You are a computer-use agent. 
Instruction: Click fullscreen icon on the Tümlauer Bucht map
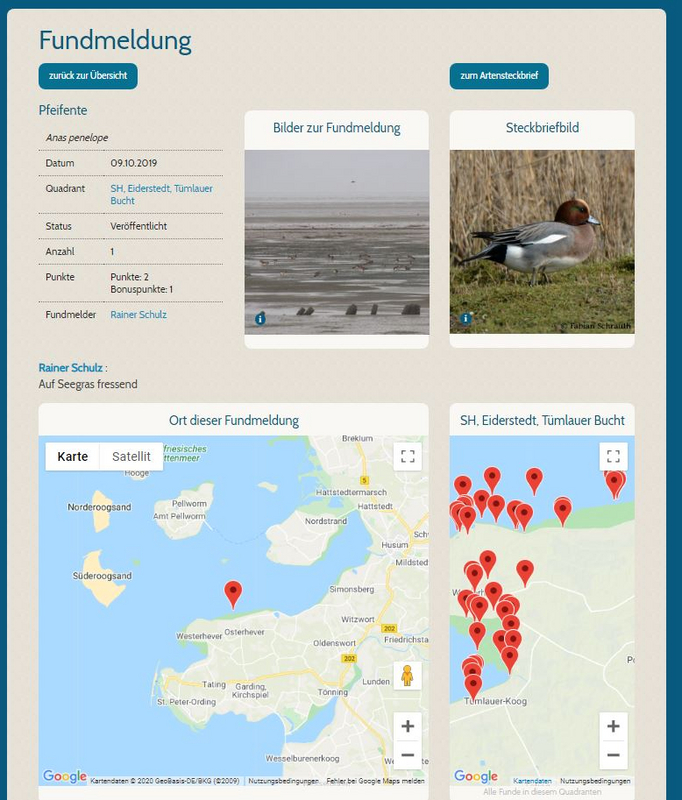pos(613,457)
